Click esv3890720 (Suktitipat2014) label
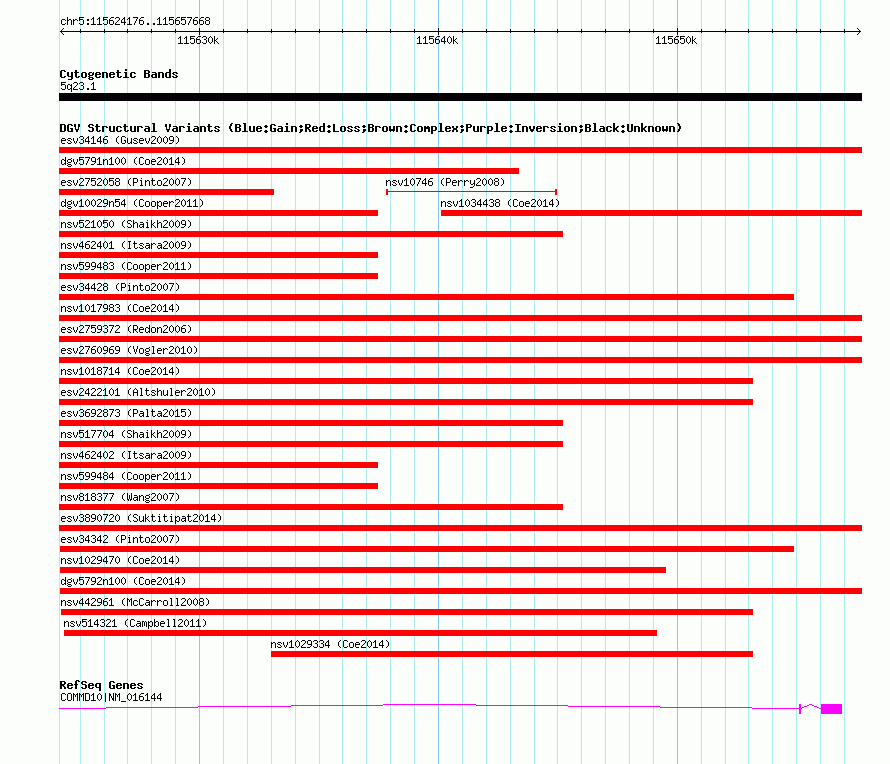The height and width of the screenshot is (764, 890). tap(141, 518)
